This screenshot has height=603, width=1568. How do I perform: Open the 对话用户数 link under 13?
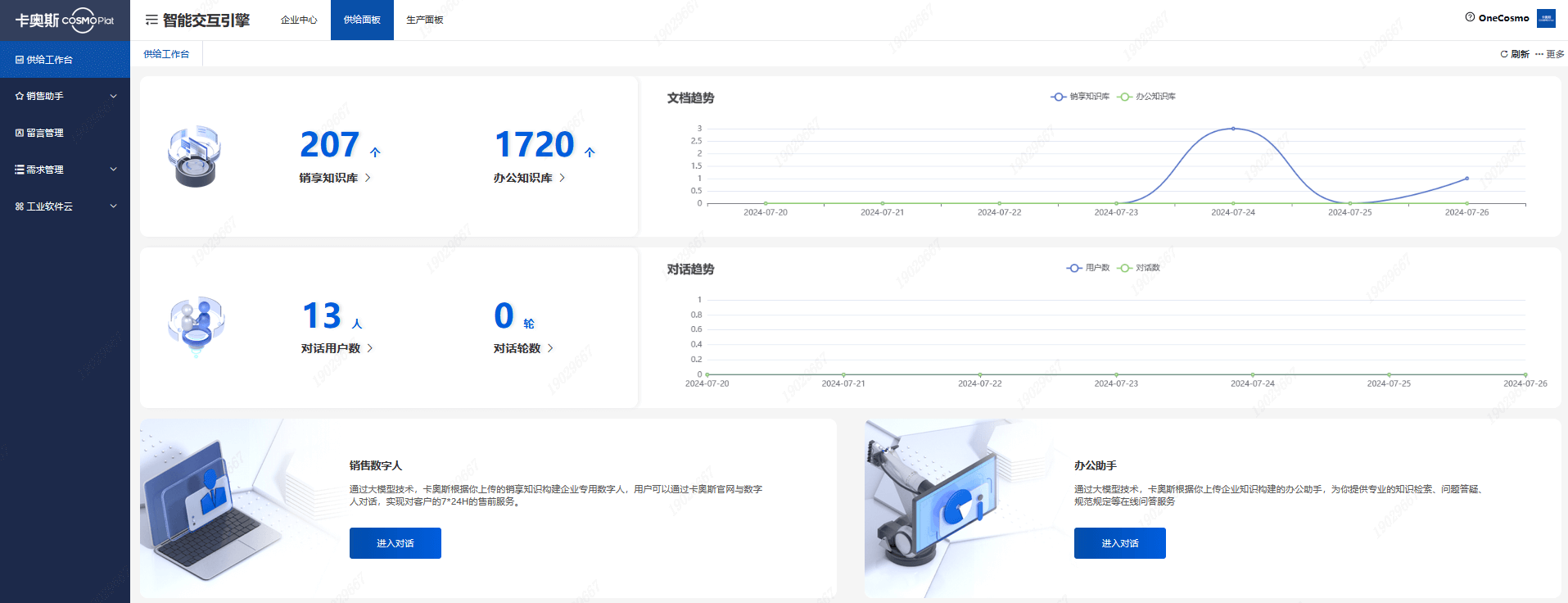(337, 348)
